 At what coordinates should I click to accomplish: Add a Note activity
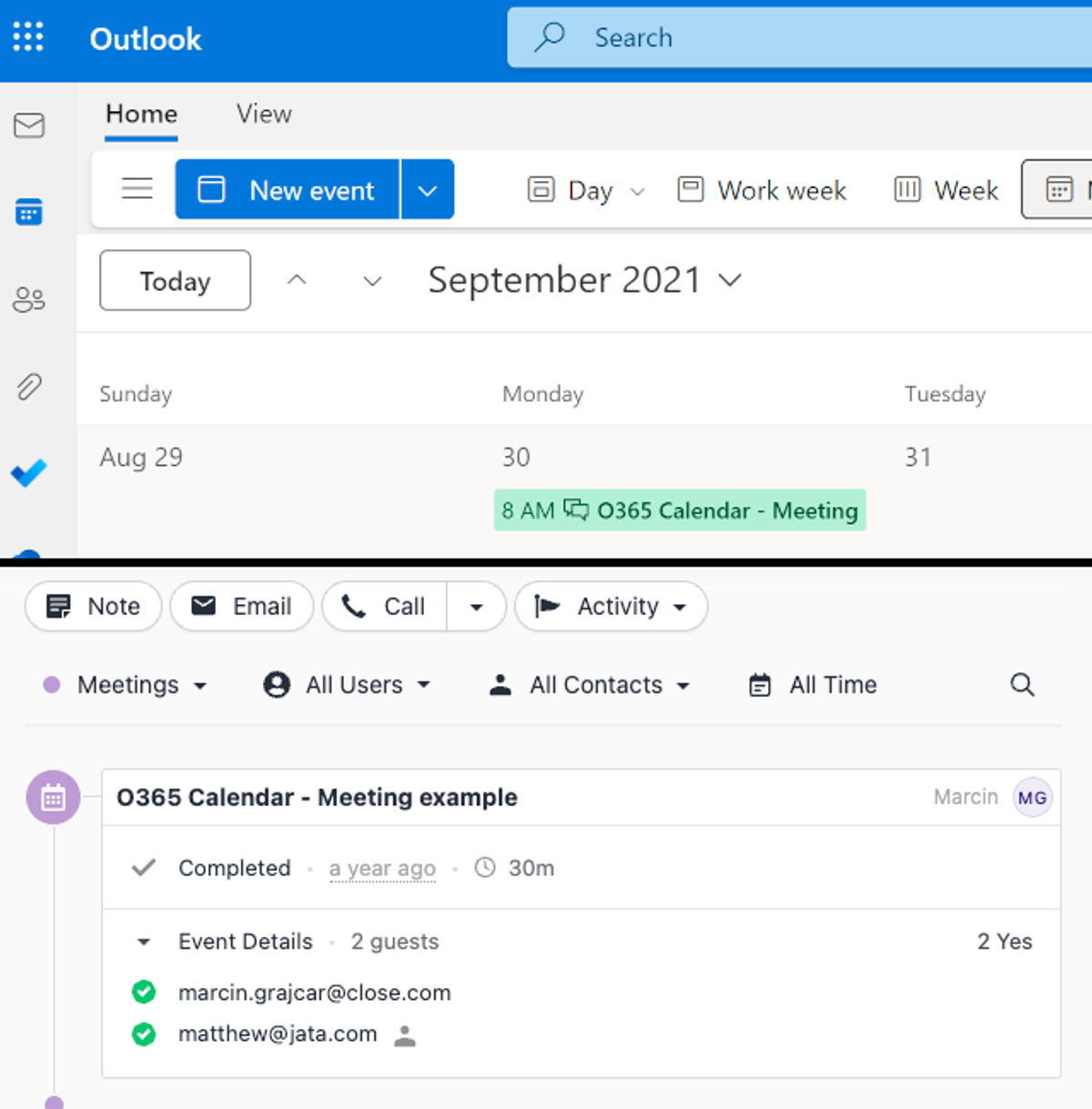[94, 606]
